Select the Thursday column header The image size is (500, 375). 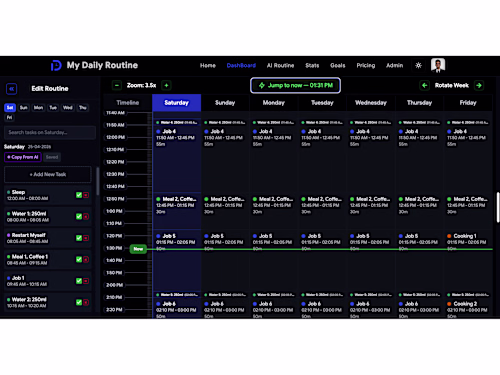point(419,103)
